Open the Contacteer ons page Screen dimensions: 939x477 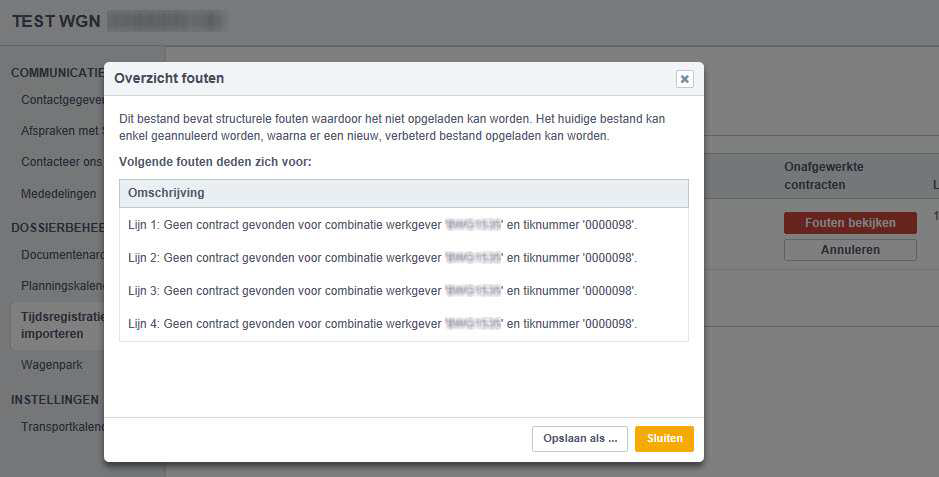[62, 162]
